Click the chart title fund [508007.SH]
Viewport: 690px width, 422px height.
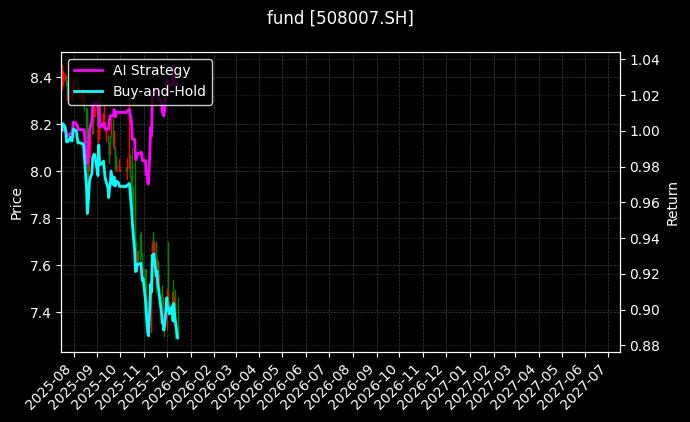340,18
